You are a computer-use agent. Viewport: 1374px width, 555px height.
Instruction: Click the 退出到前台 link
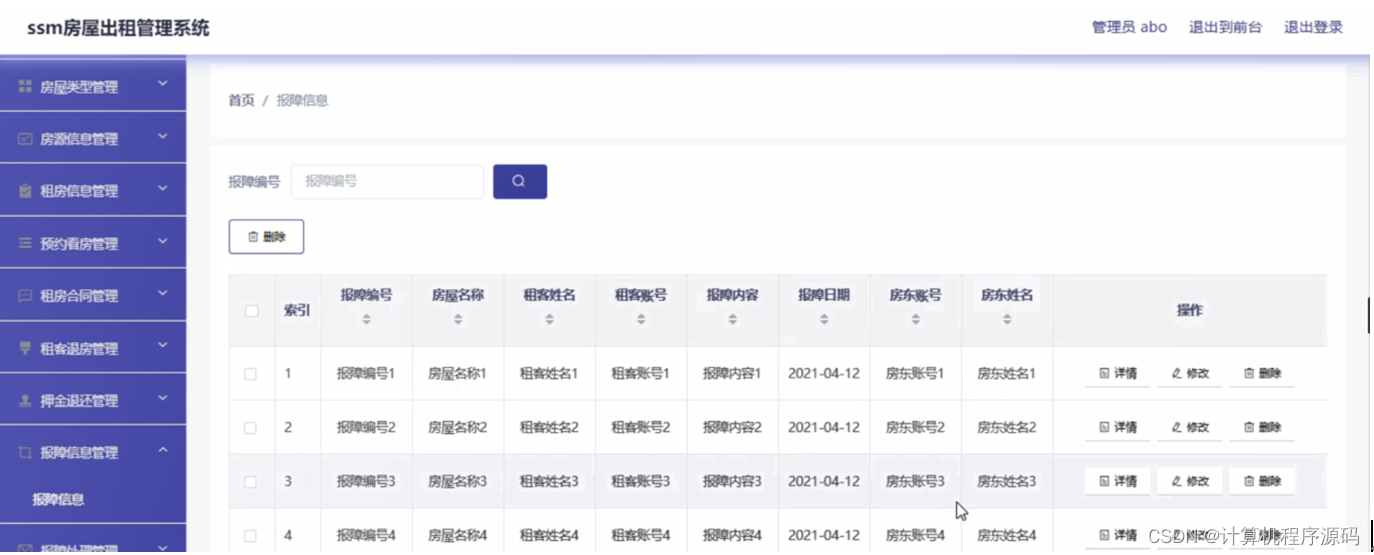(x=1225, y=27)
